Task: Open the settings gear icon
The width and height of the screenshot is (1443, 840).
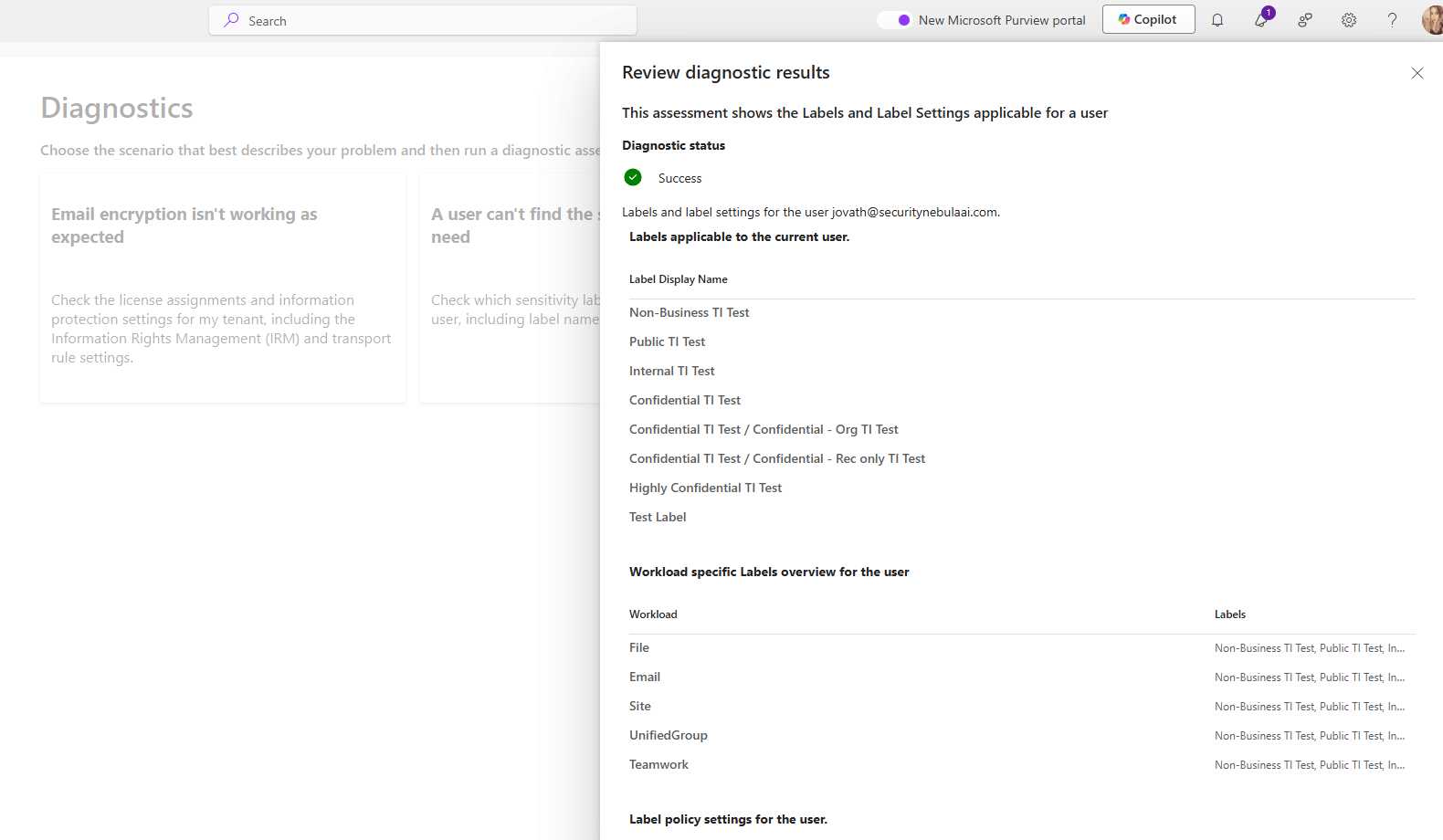Action: 1349,20
